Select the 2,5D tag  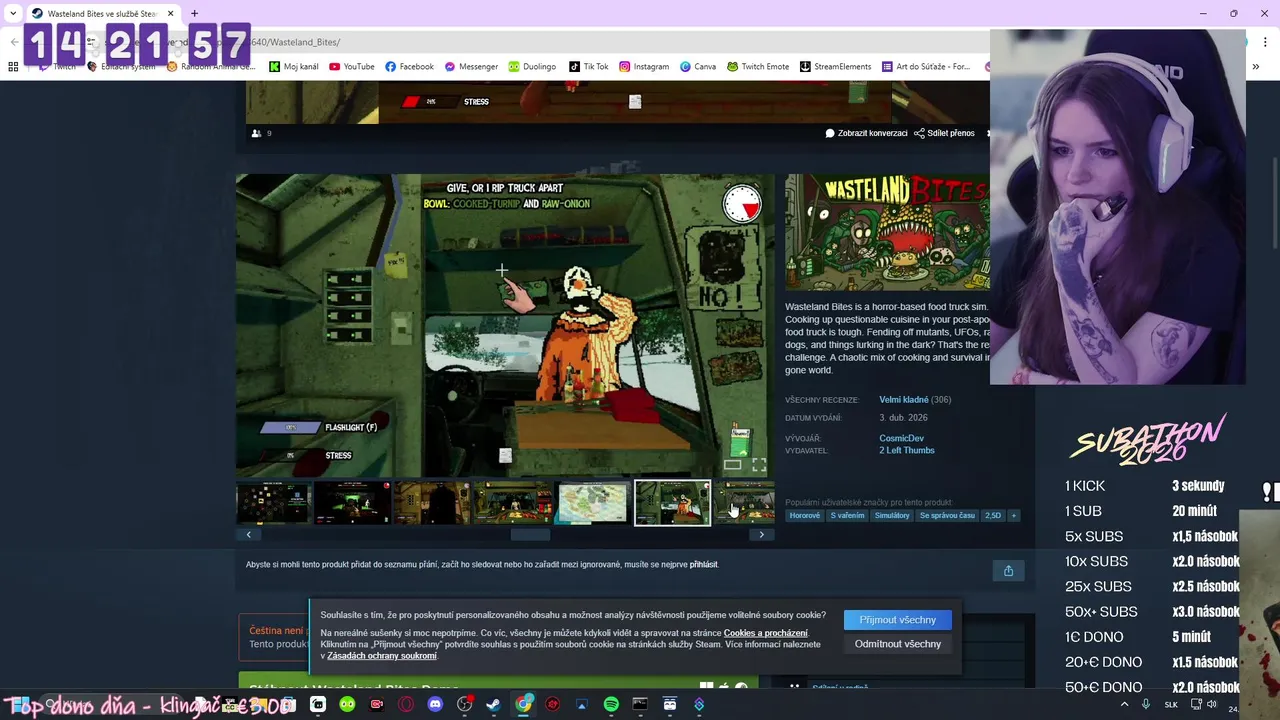coord(993,516)
